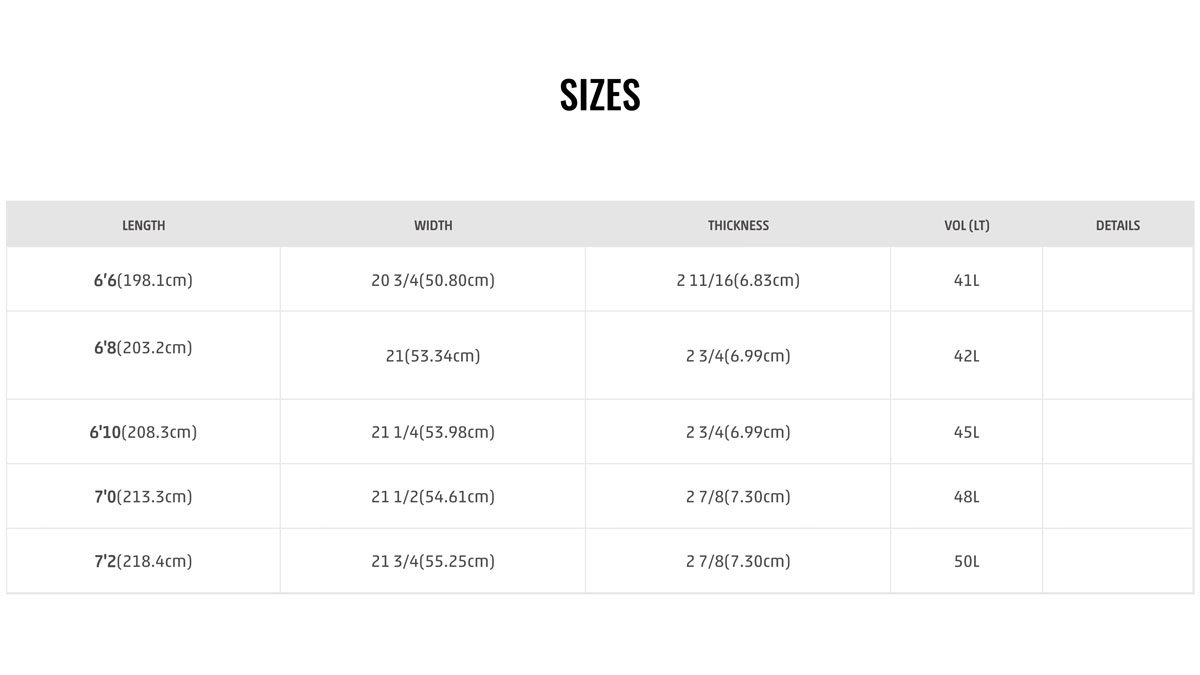Click the SIZES heading
1200x675 pixels.
click(600, 95)
